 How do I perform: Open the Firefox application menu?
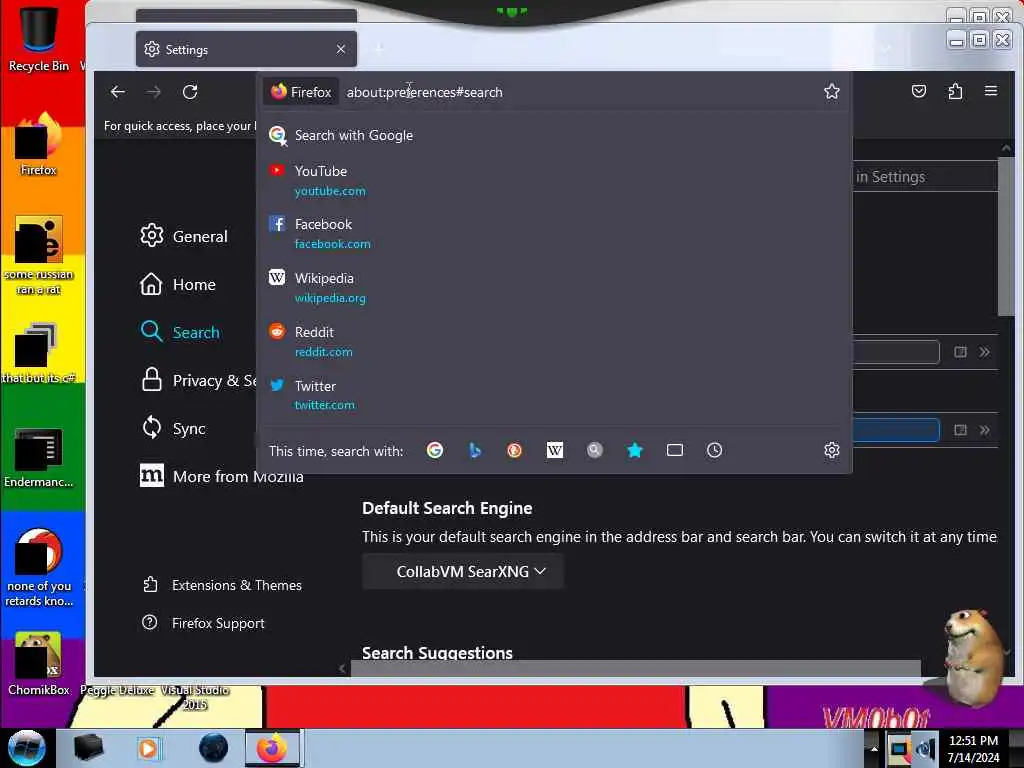(x=991, y=91)
